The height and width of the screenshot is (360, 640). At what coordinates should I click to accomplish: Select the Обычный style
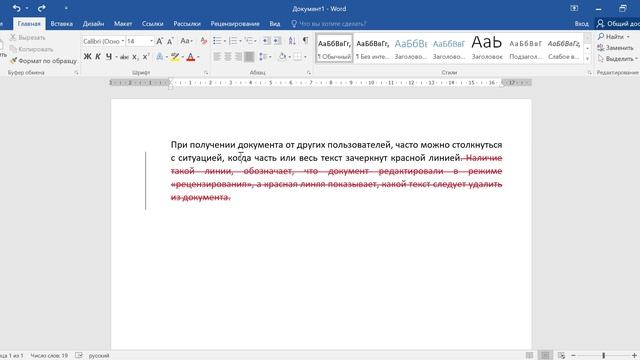pyautogui.click(x=334, y=48)
